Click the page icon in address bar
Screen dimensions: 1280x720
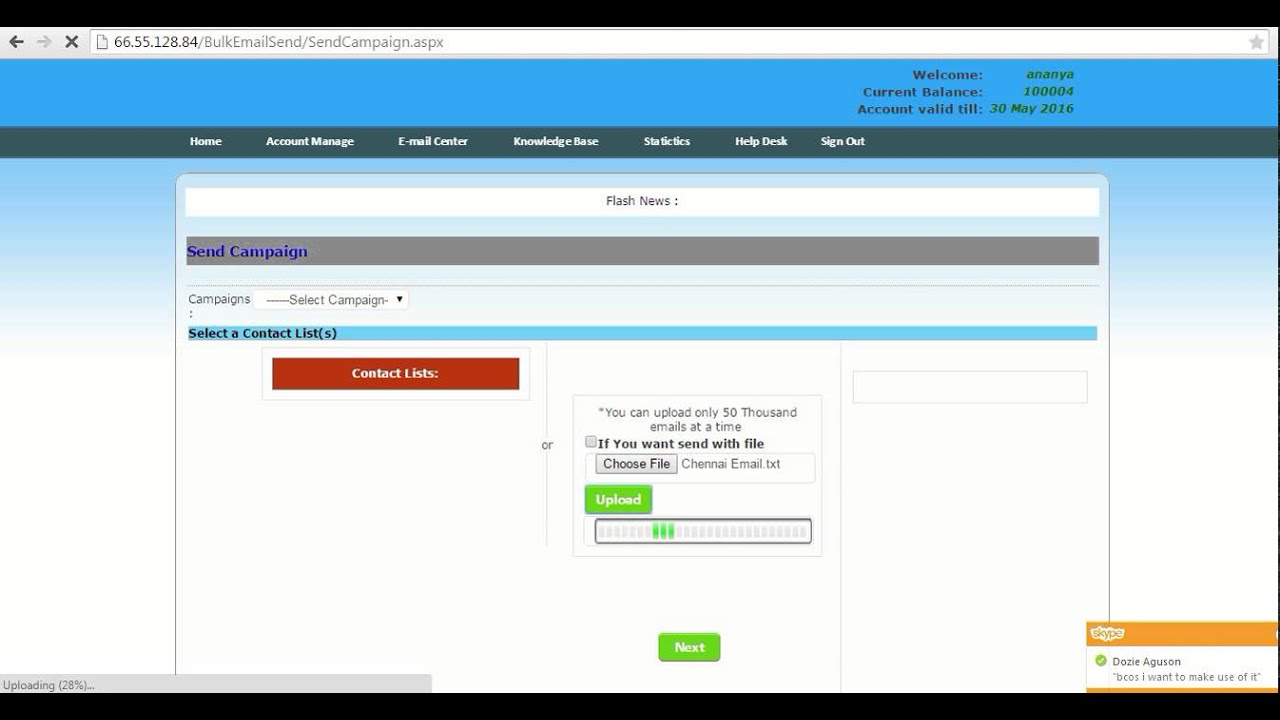[102, 42]
